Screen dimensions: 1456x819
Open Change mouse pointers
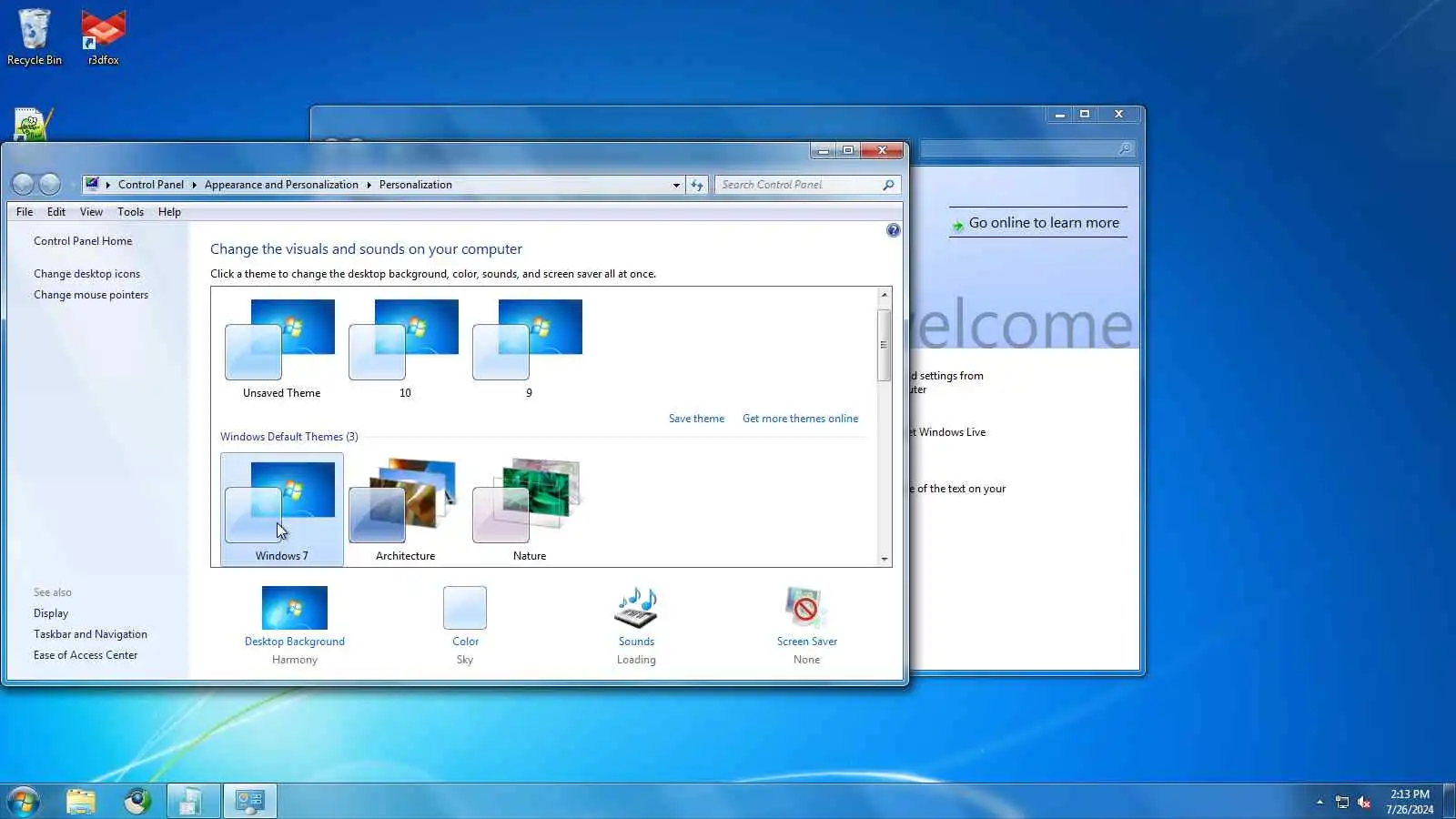click(x=91, y=295)
